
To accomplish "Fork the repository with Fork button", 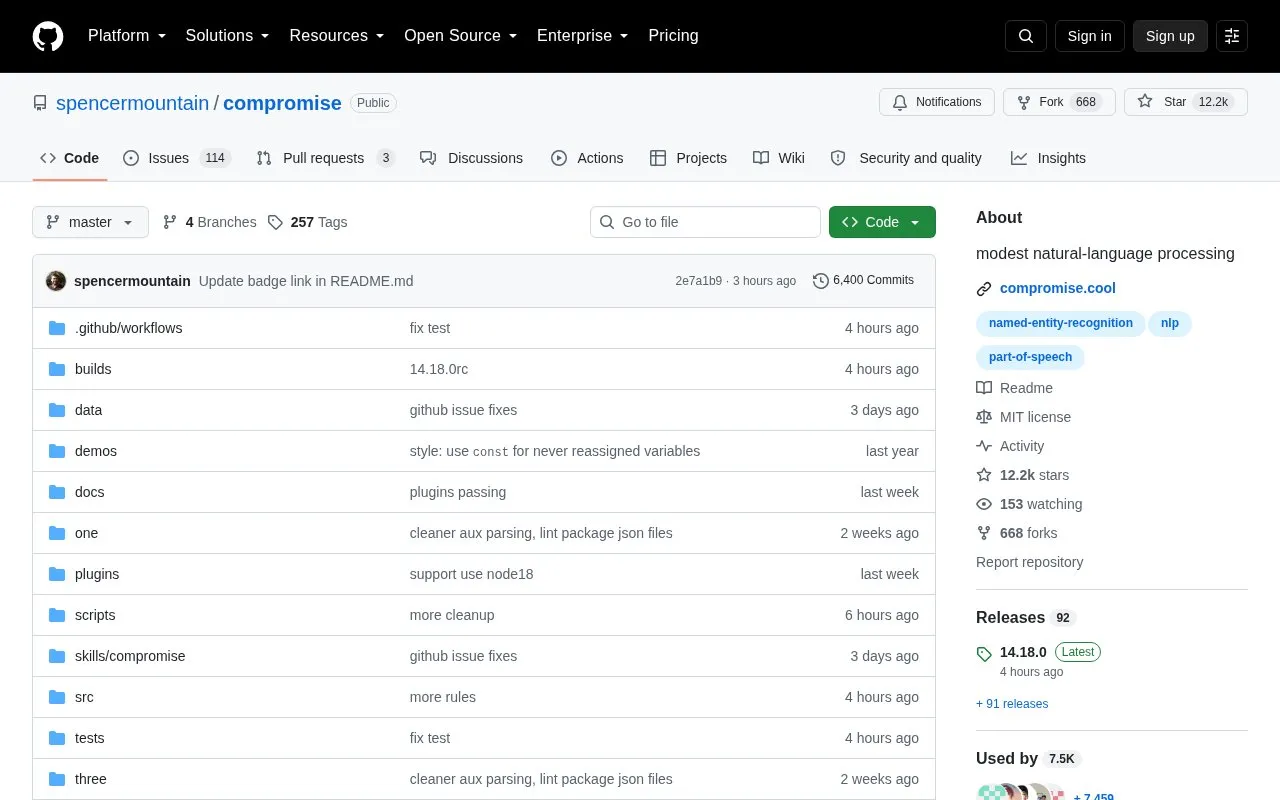I will [1059, 102].
